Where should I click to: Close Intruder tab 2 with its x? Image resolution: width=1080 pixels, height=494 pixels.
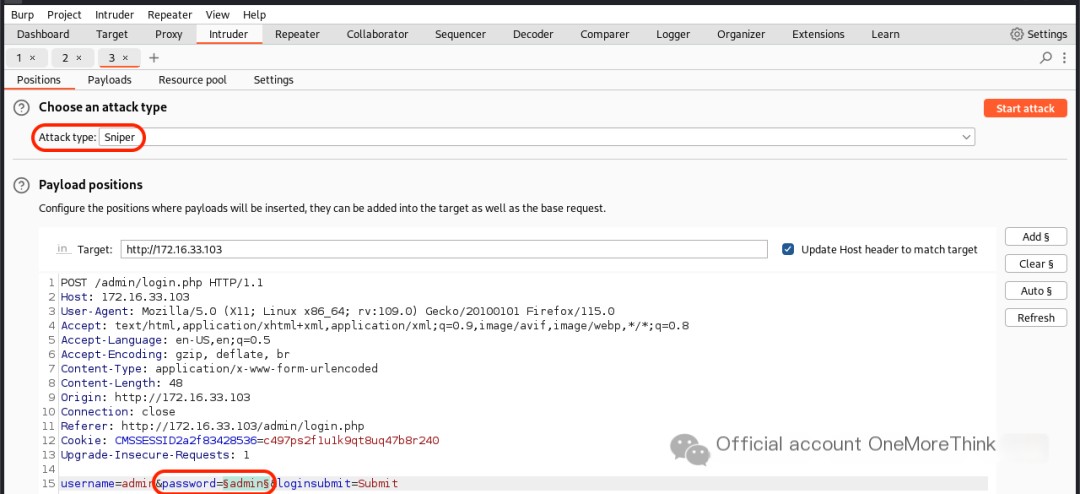(79, 58)
